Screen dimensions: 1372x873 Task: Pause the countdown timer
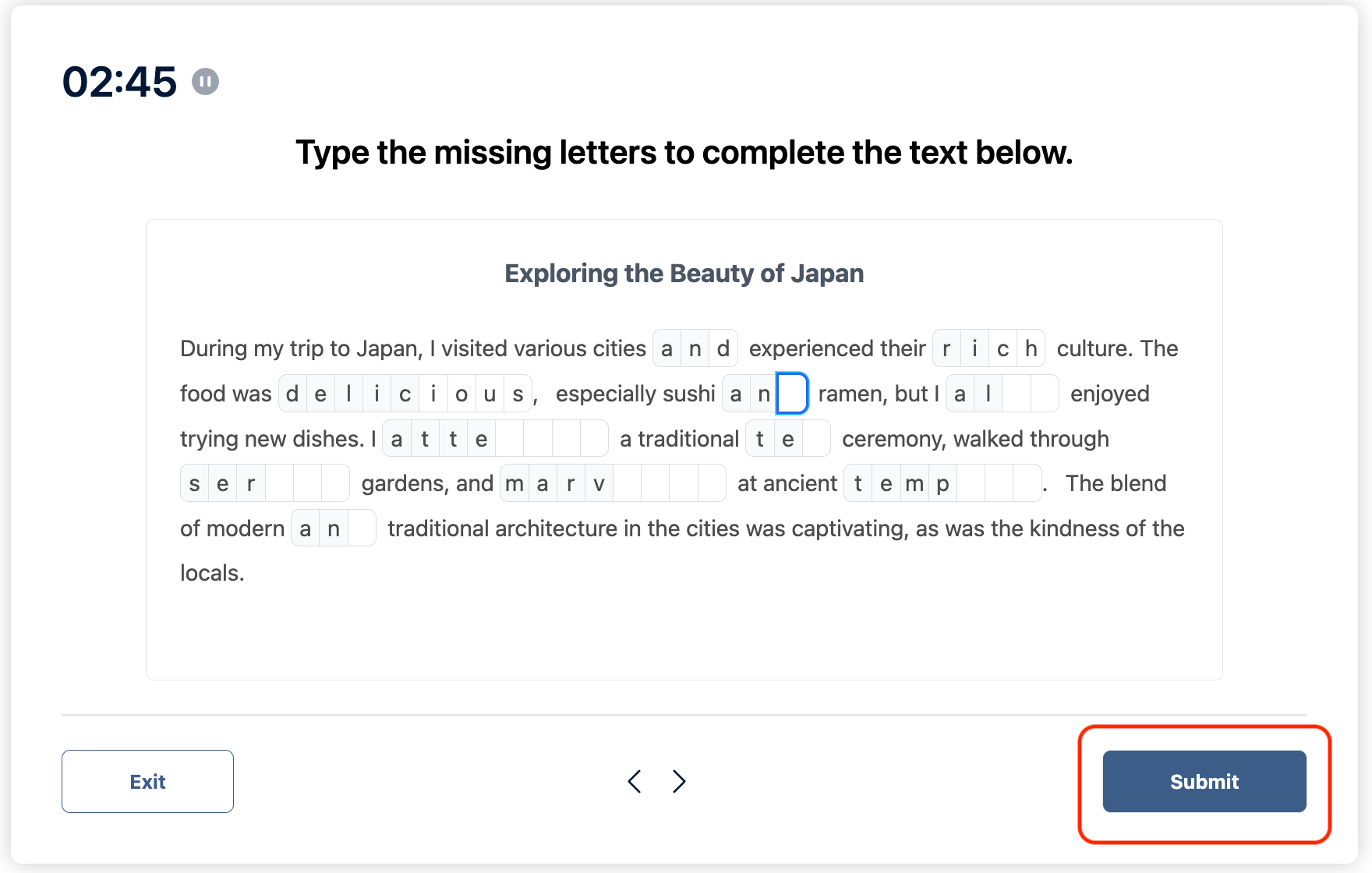(x=206, y=81)
